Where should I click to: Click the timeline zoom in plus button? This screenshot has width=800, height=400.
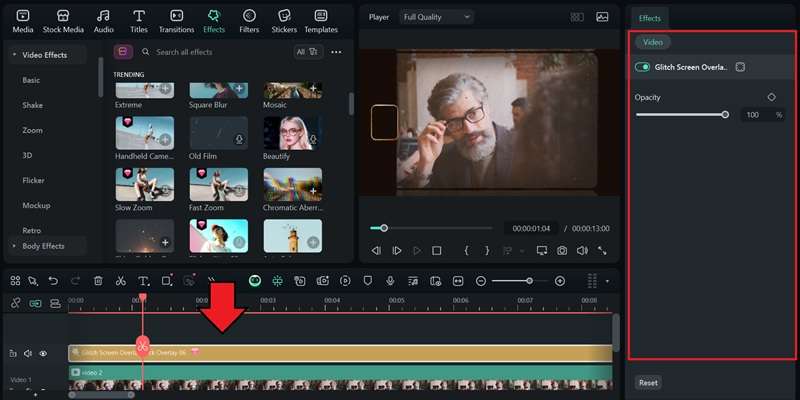(560, 281)
